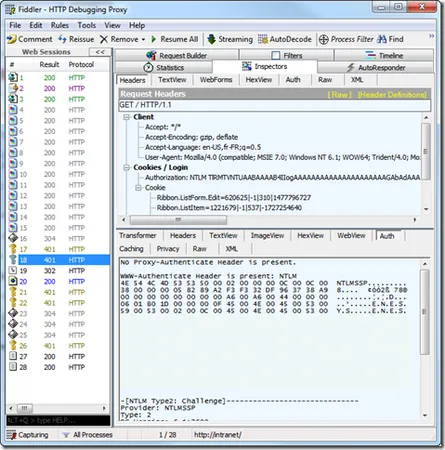The width and height of the screenshot is (445, 450).
Task: Click the QuickExec command box
Action: pyautogui.click(x=58, y=421)
